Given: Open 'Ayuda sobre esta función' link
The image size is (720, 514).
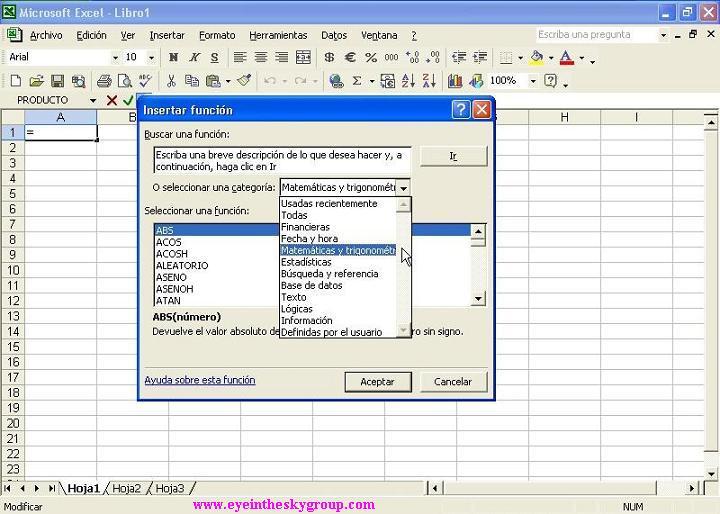Looking at the screenshot, I should 200,380.
